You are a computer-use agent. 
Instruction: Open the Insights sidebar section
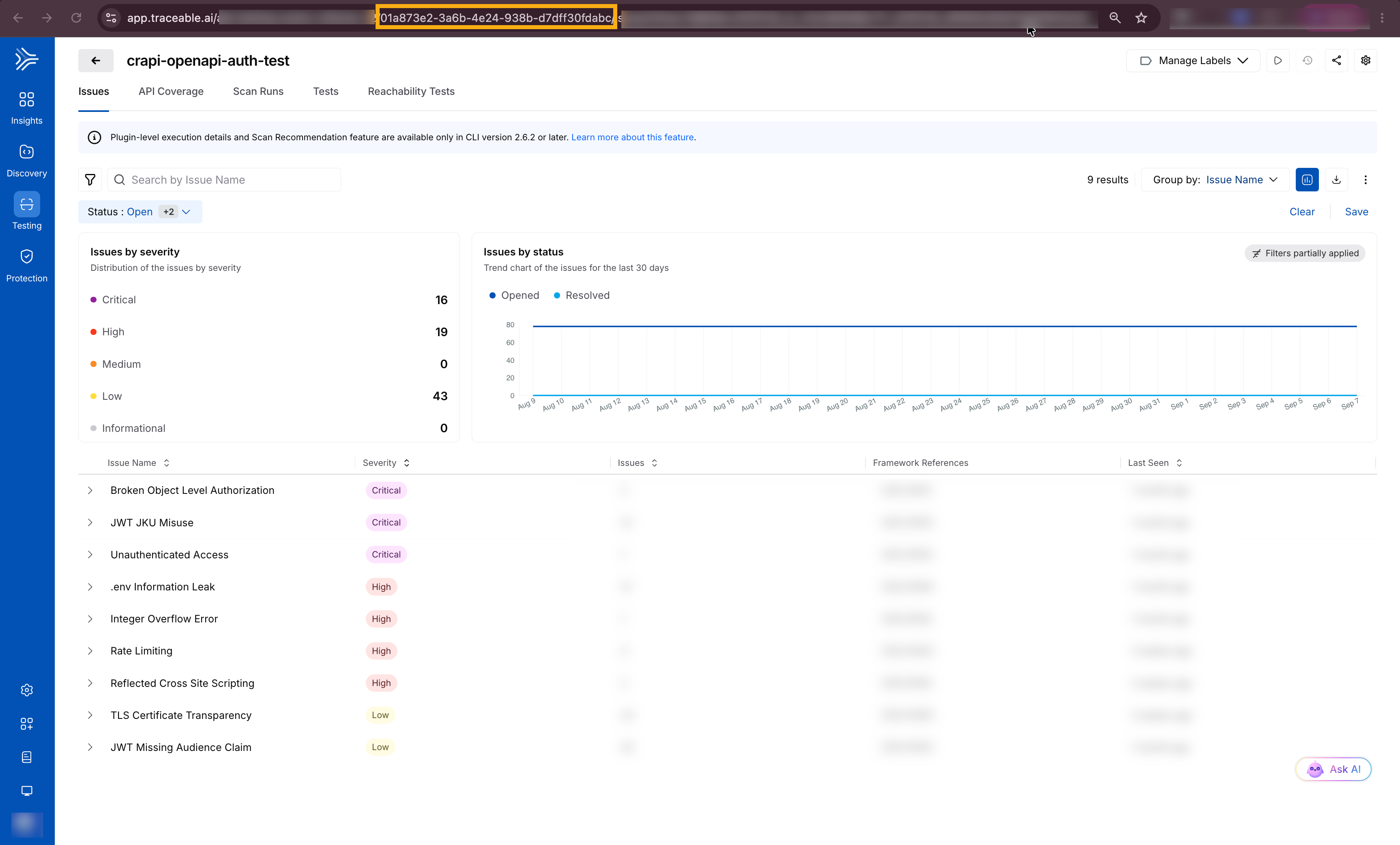27,108
